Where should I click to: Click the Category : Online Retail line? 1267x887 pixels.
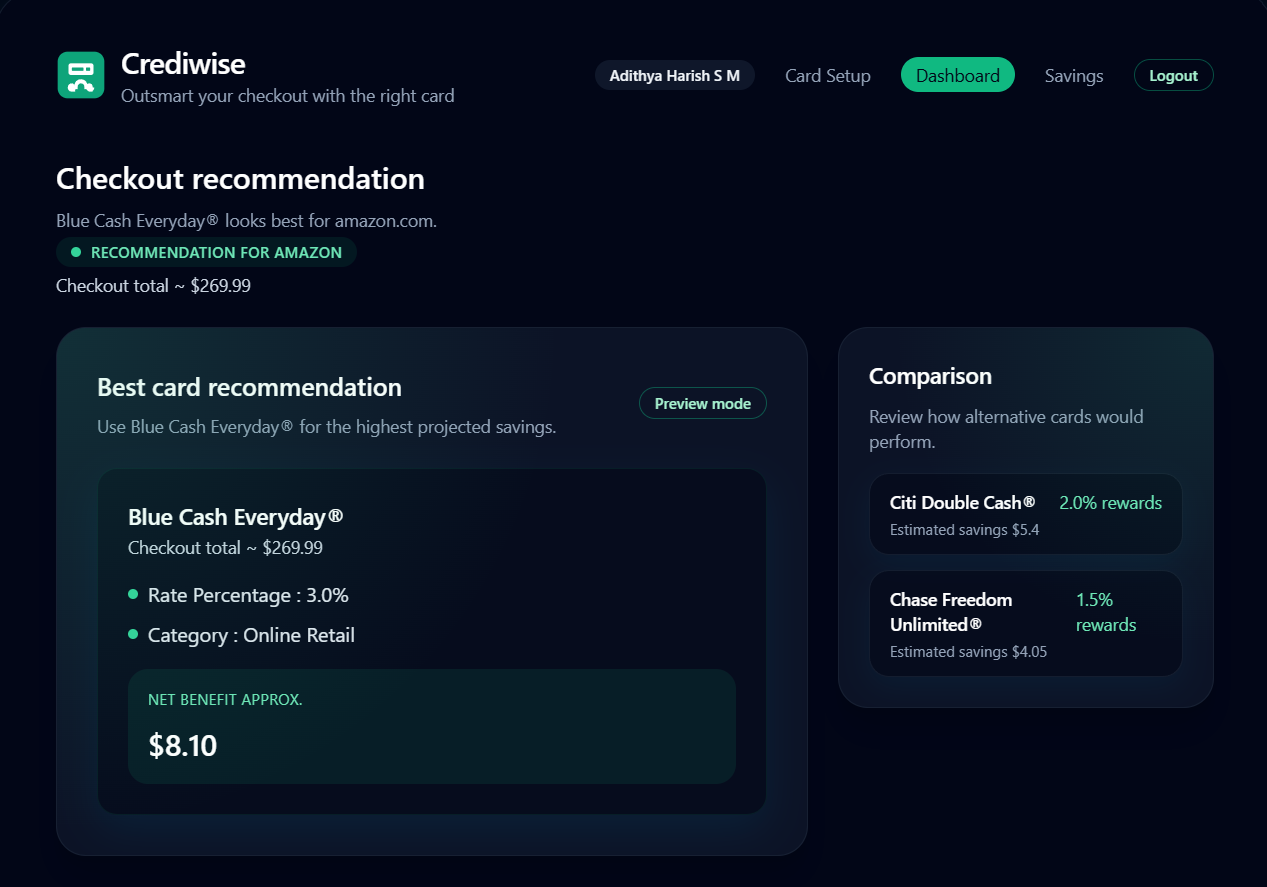point(251,635)
